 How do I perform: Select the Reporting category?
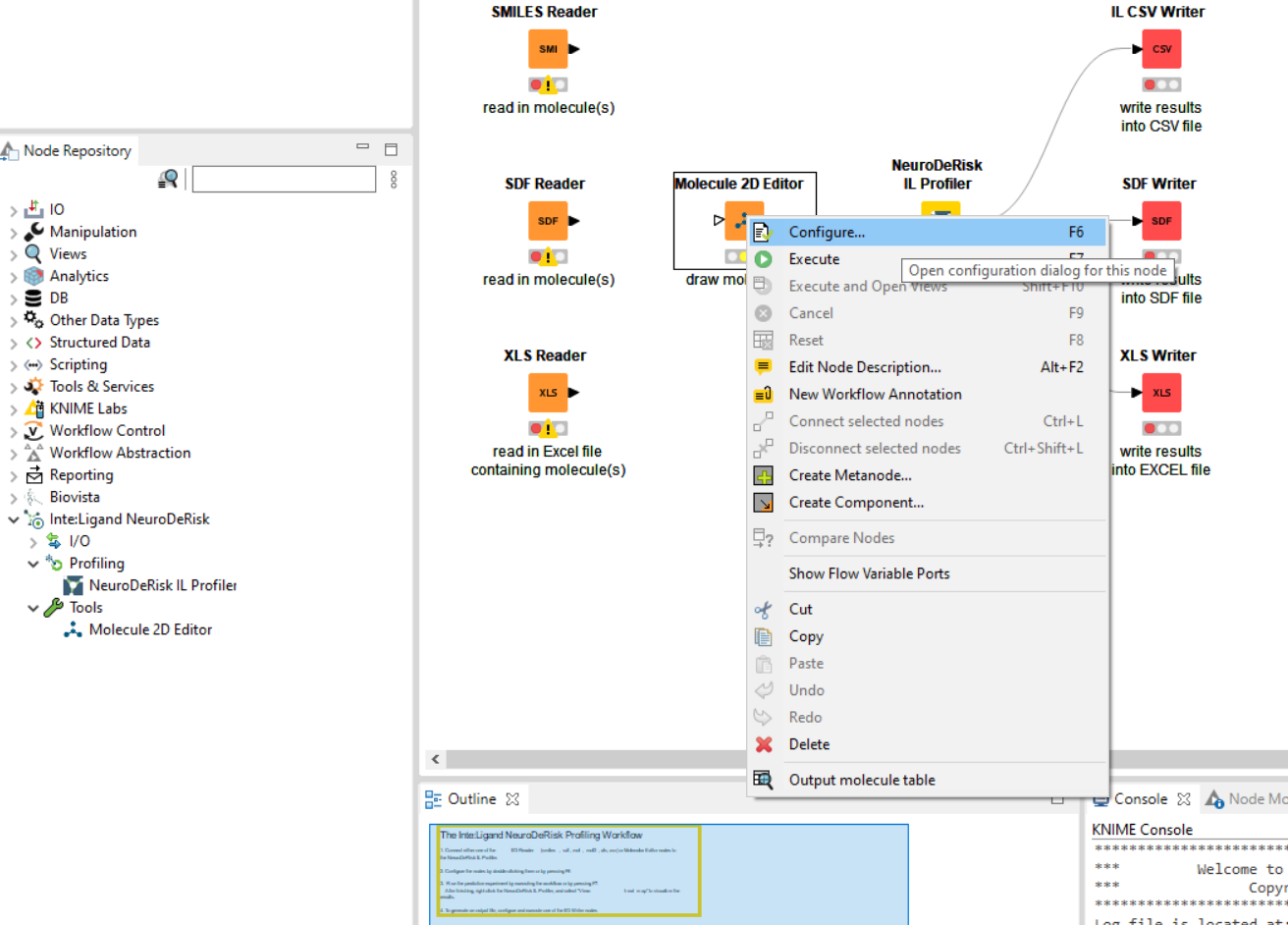pyautogui.click(x=81, y=474)
